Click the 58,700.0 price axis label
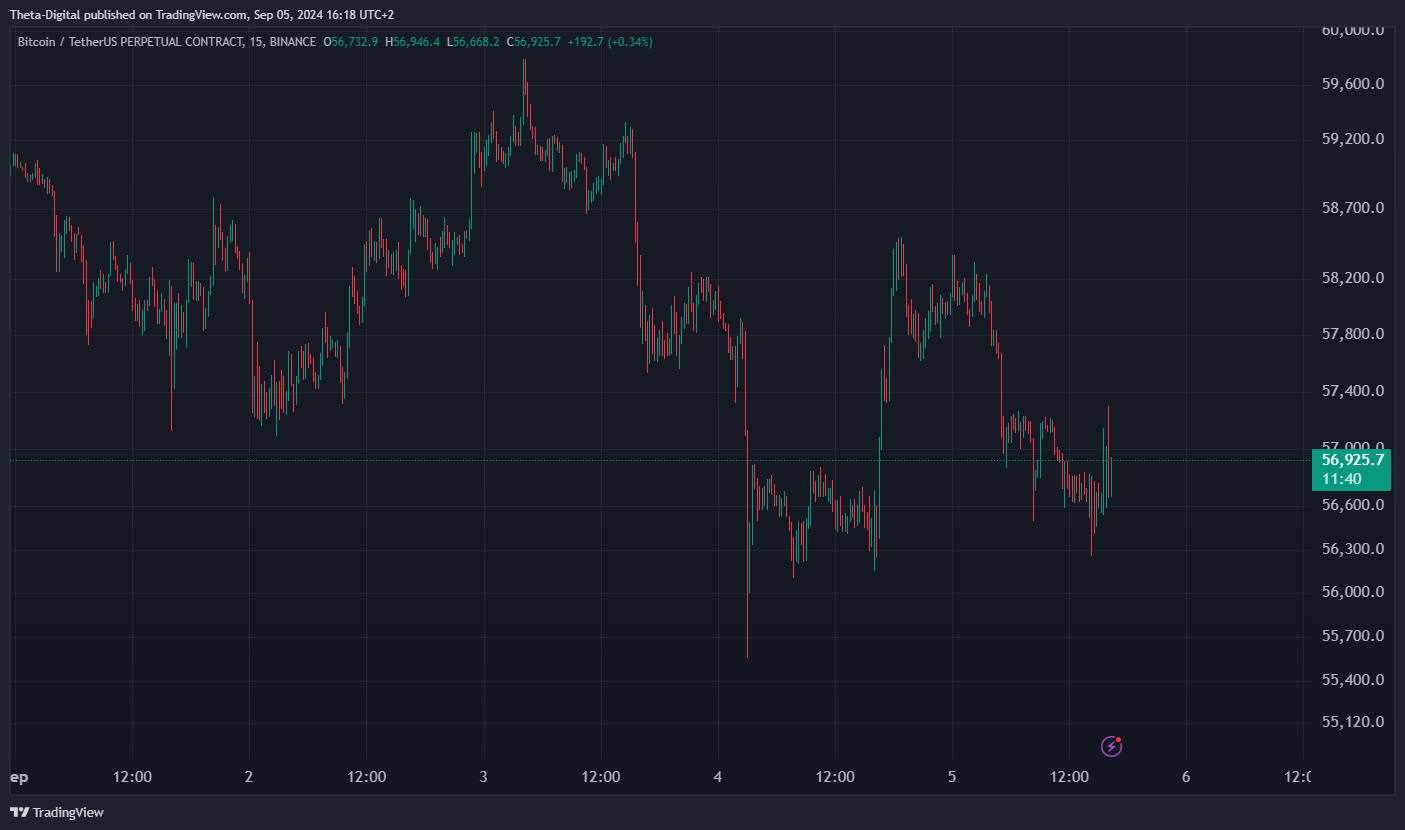 click(x=1352, y=208)
